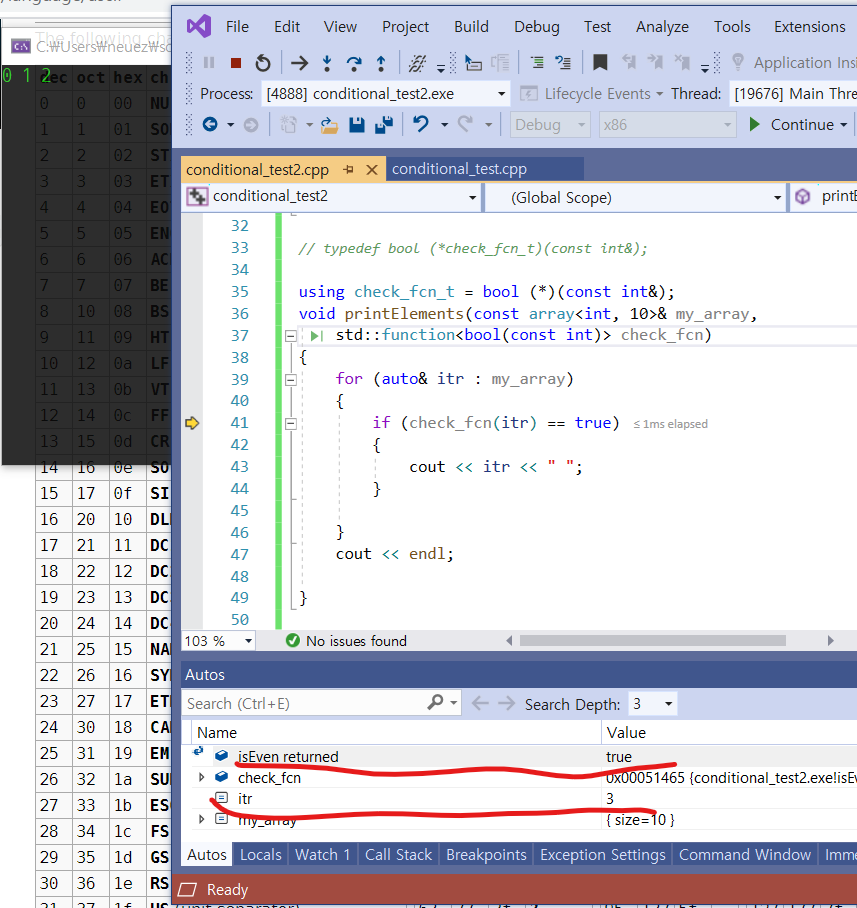Click the run-to-click green glyph on line 37
The height and width of the screenshot is (908, 857).
tap(317, 335)
